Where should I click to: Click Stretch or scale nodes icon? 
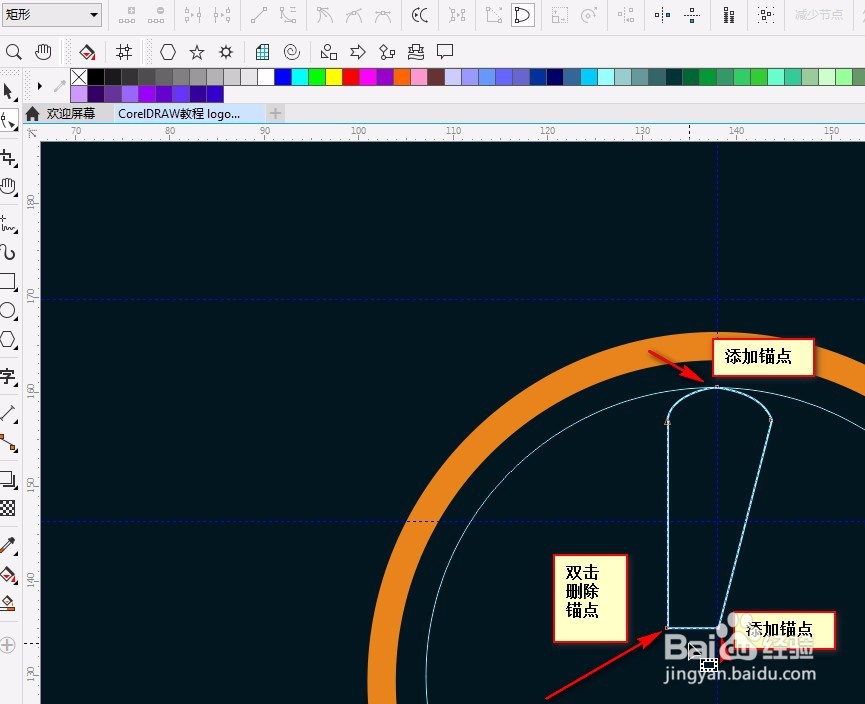point(559,15)
